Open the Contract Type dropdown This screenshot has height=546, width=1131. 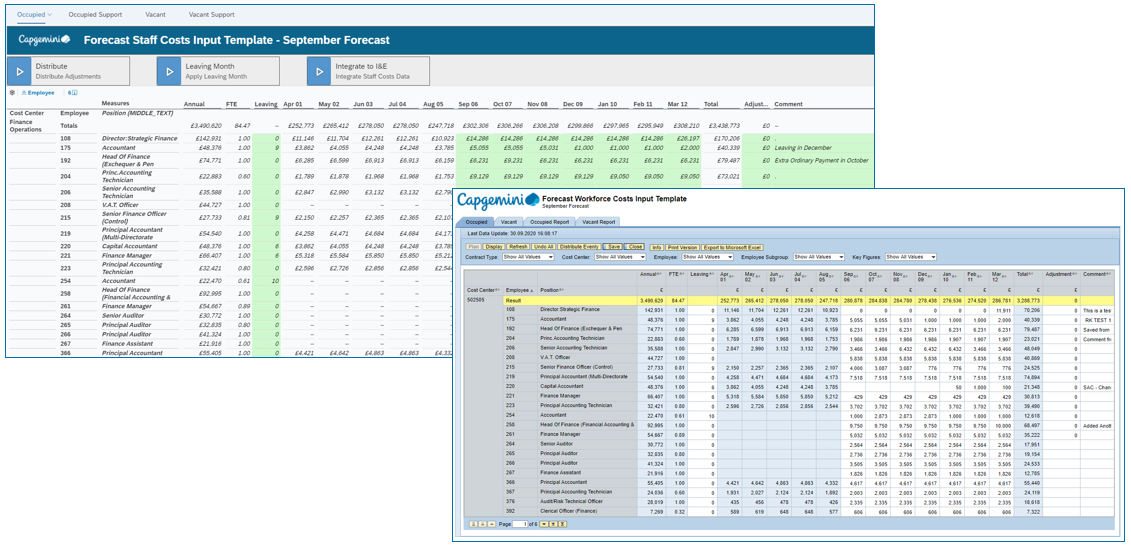tap(529, 257)
